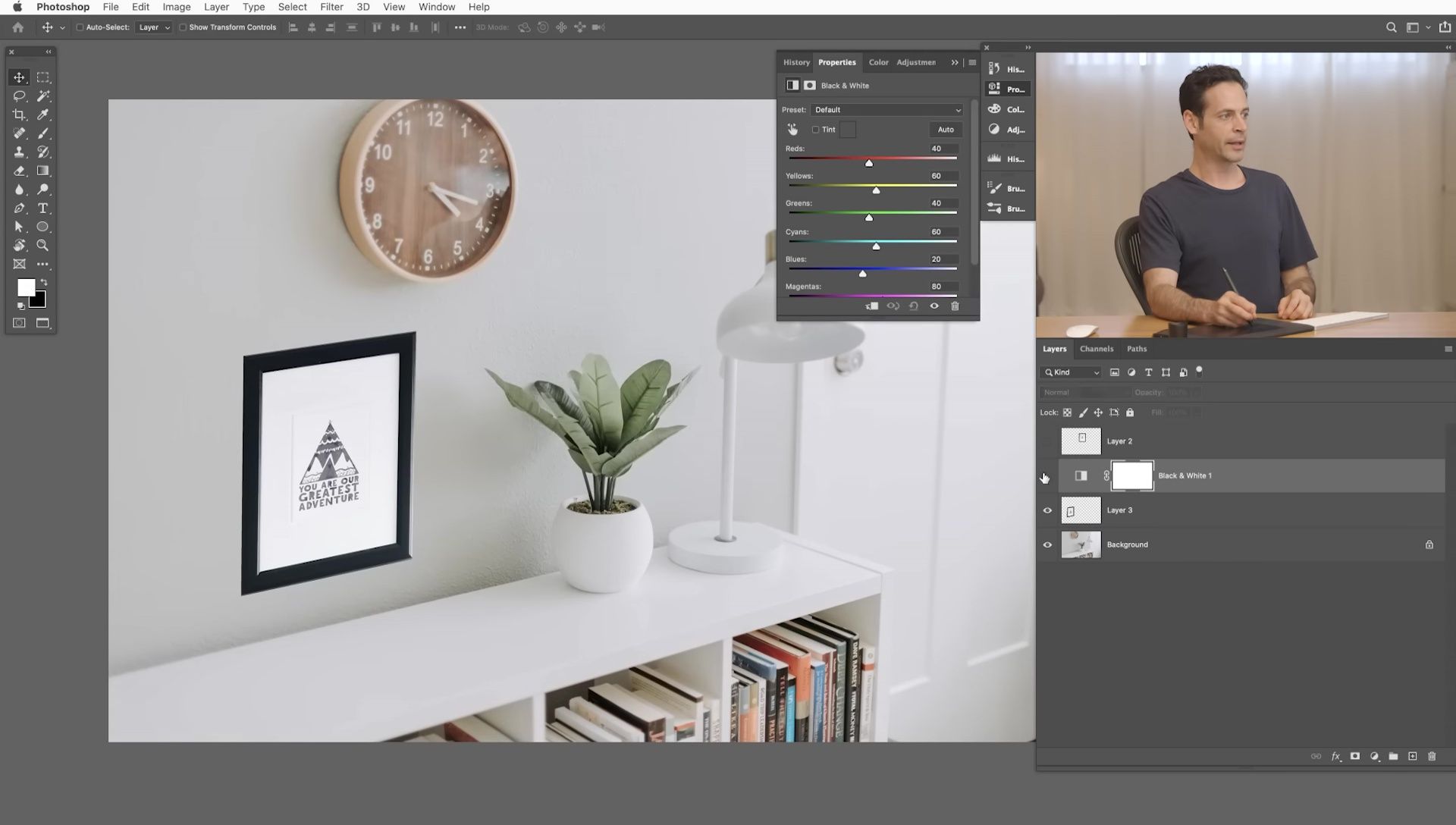
Task: Open the Kind filter dropdown
Action: coord(1070,372)
